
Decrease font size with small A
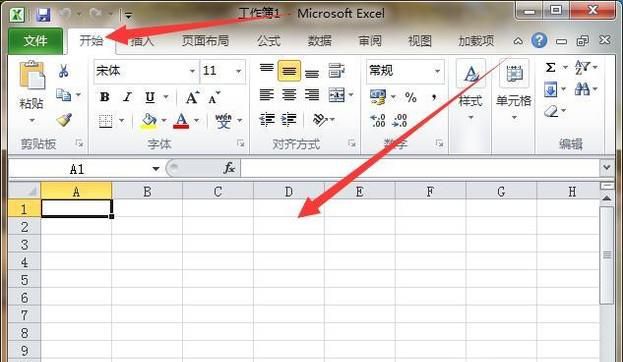pyautogui.click(x=214, y=98)
